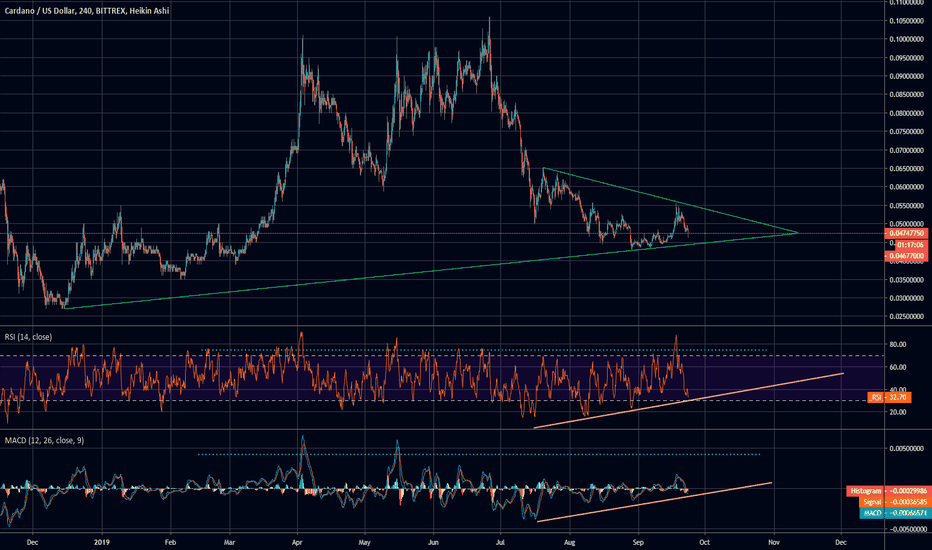Click the 0.10000000 price axis label

906,39
